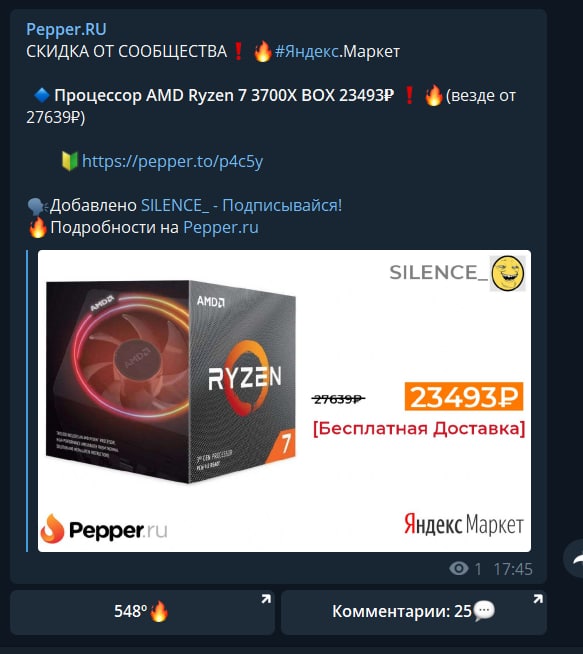Click the SILENCE_ trollface avatar

(507, 273)
